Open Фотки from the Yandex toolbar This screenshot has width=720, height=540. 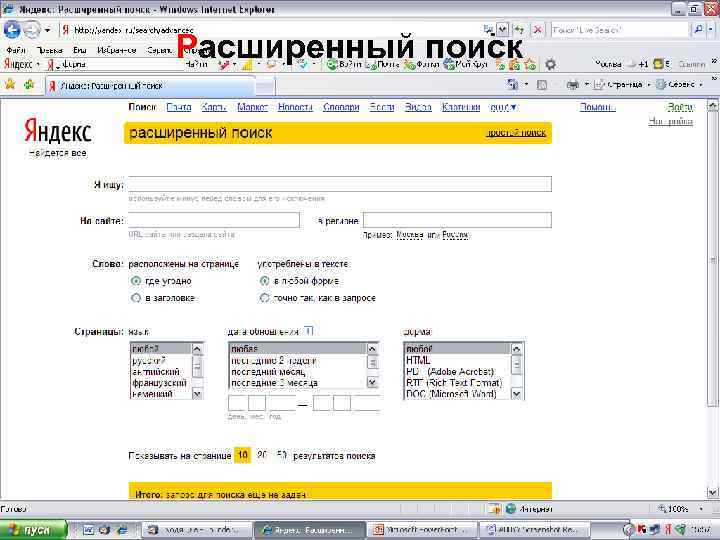click(x=422, y=64)
